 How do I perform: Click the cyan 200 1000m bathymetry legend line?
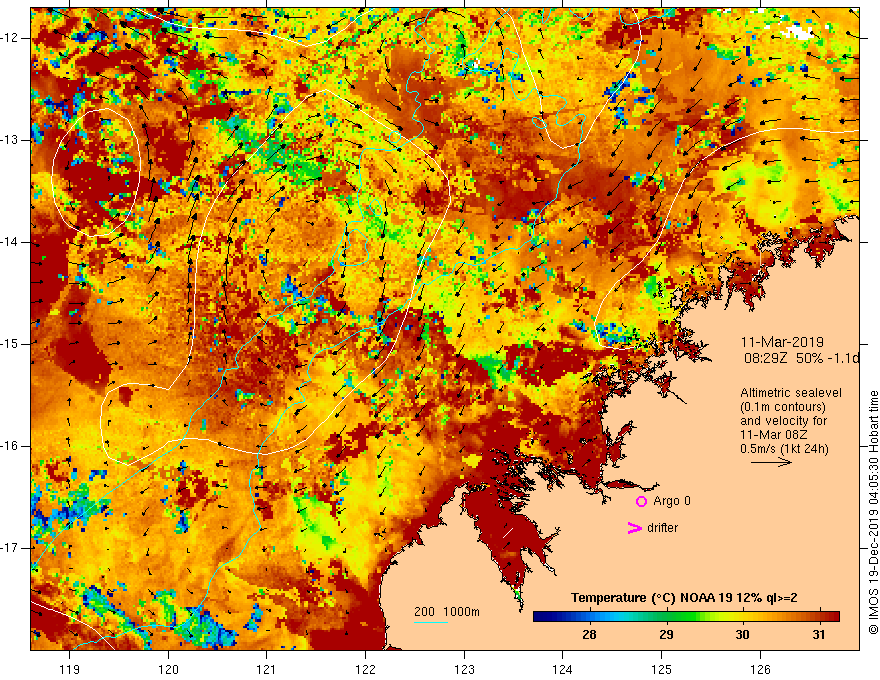[431, 622]
